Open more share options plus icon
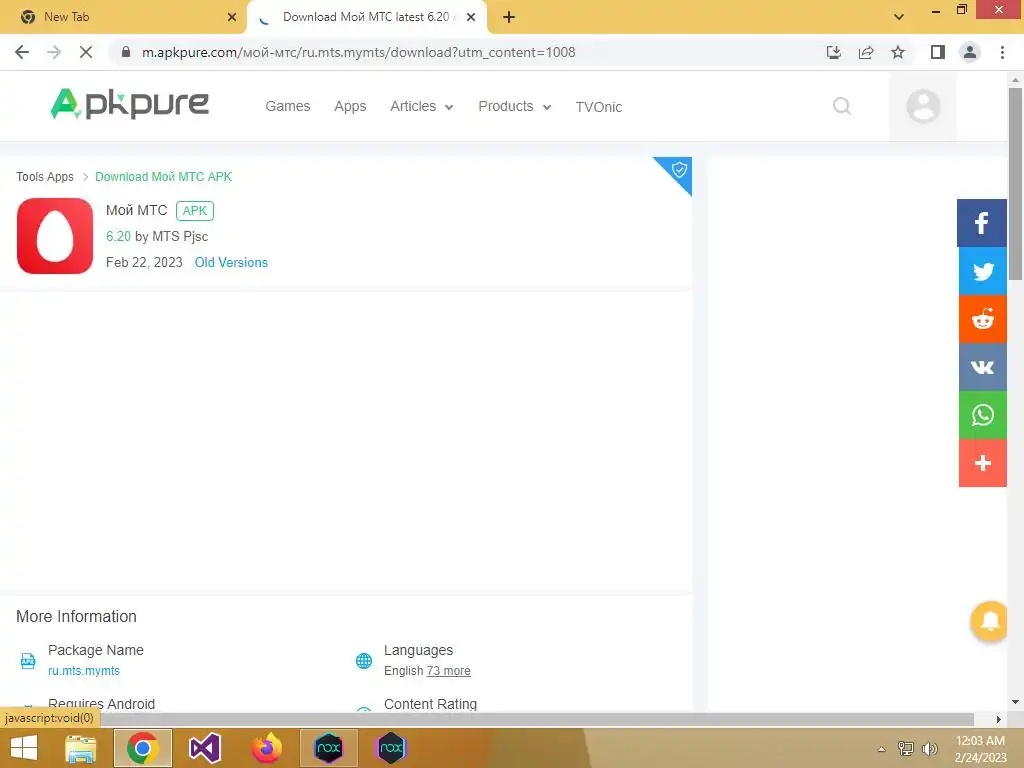The width and height of the screenshot is (1024, 768). tap(982, 463)
